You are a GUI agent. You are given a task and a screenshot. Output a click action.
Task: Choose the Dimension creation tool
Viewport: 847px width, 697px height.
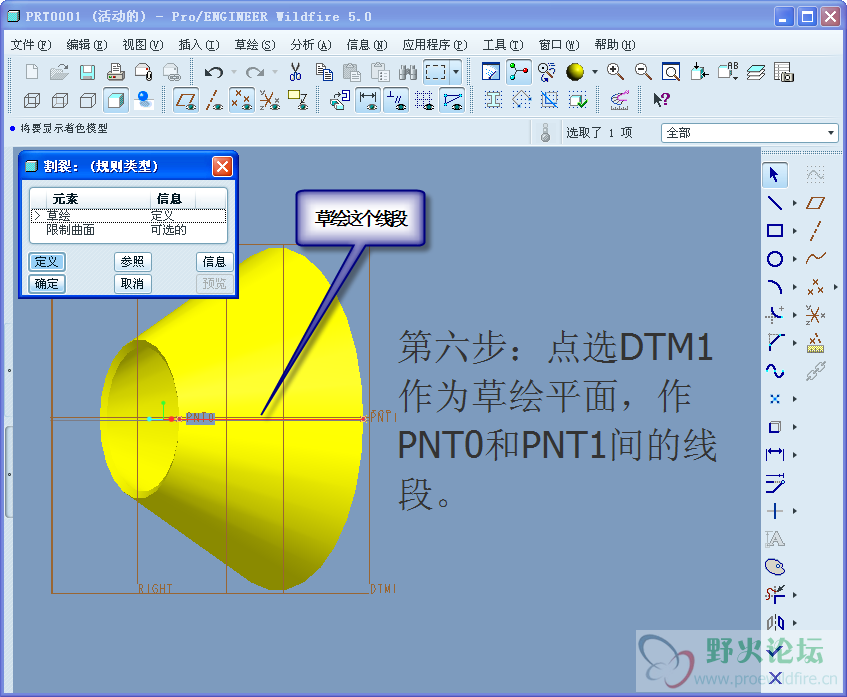click(x=775, y=455)
